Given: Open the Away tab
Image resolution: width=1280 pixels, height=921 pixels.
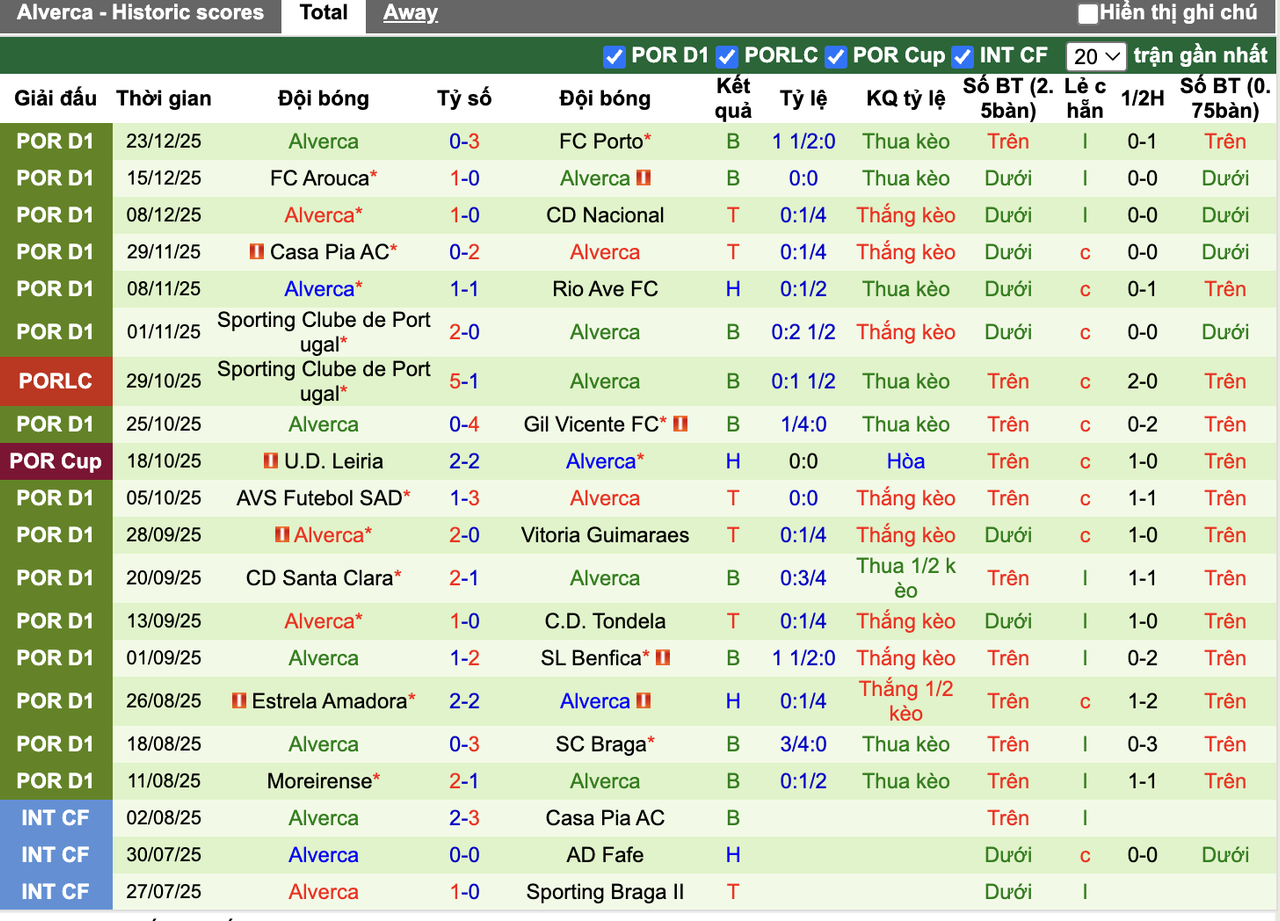Looking at the screenshot, I should tap(410, 13).
